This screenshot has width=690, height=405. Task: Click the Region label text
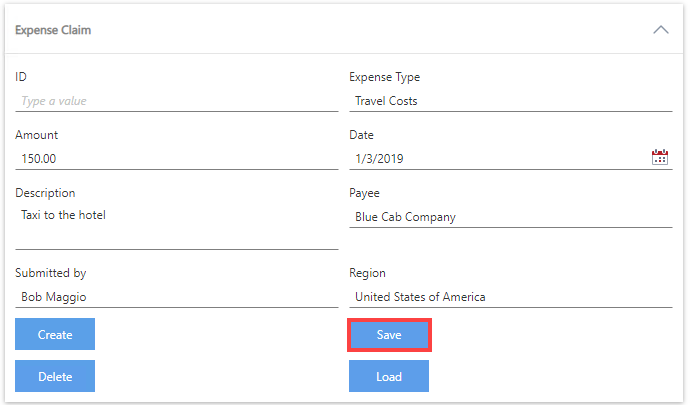367,273
